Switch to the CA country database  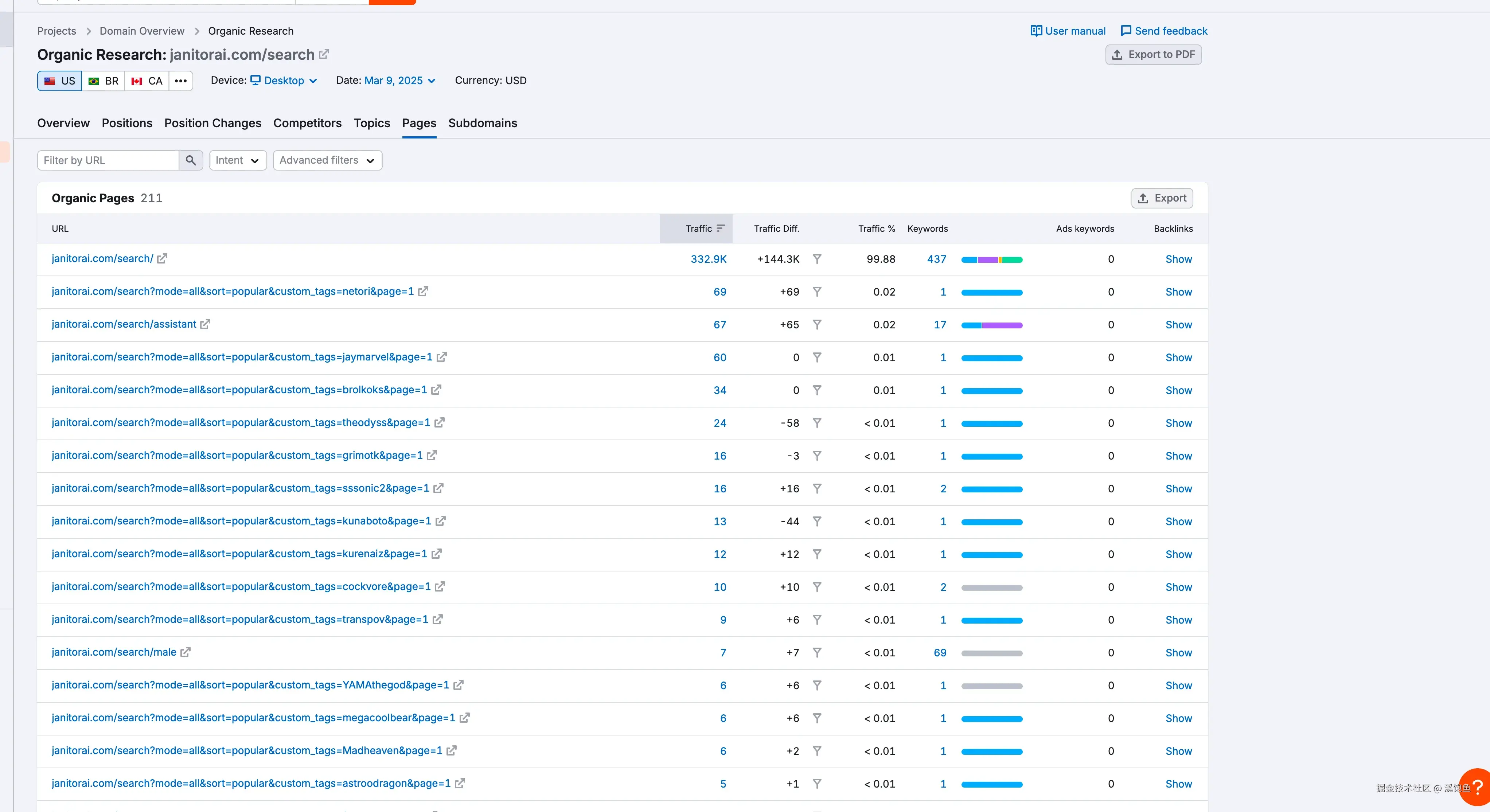click(x=147, y=81)
